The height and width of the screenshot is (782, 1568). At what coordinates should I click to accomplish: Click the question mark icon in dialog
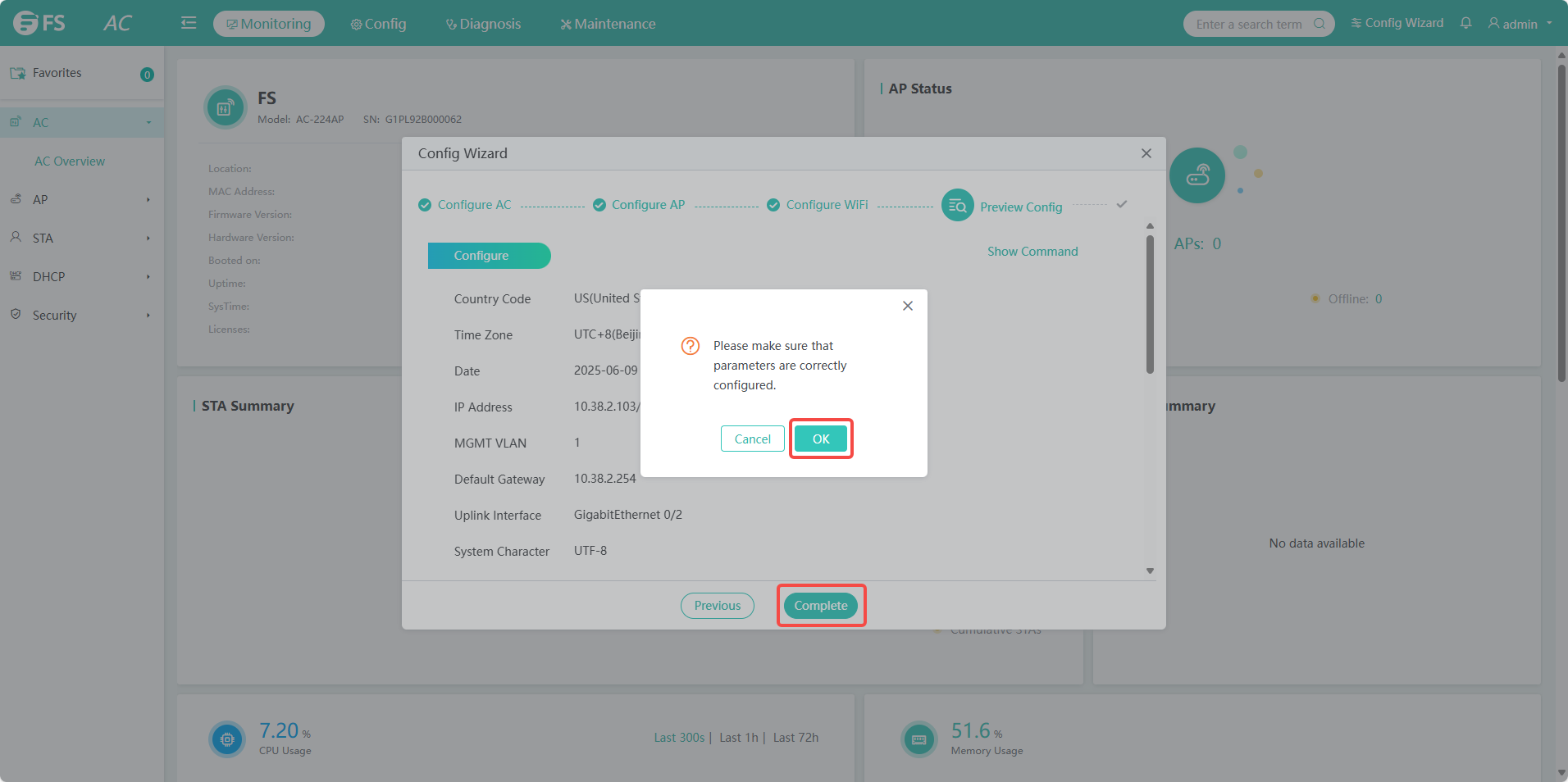[x=691, y=346]
